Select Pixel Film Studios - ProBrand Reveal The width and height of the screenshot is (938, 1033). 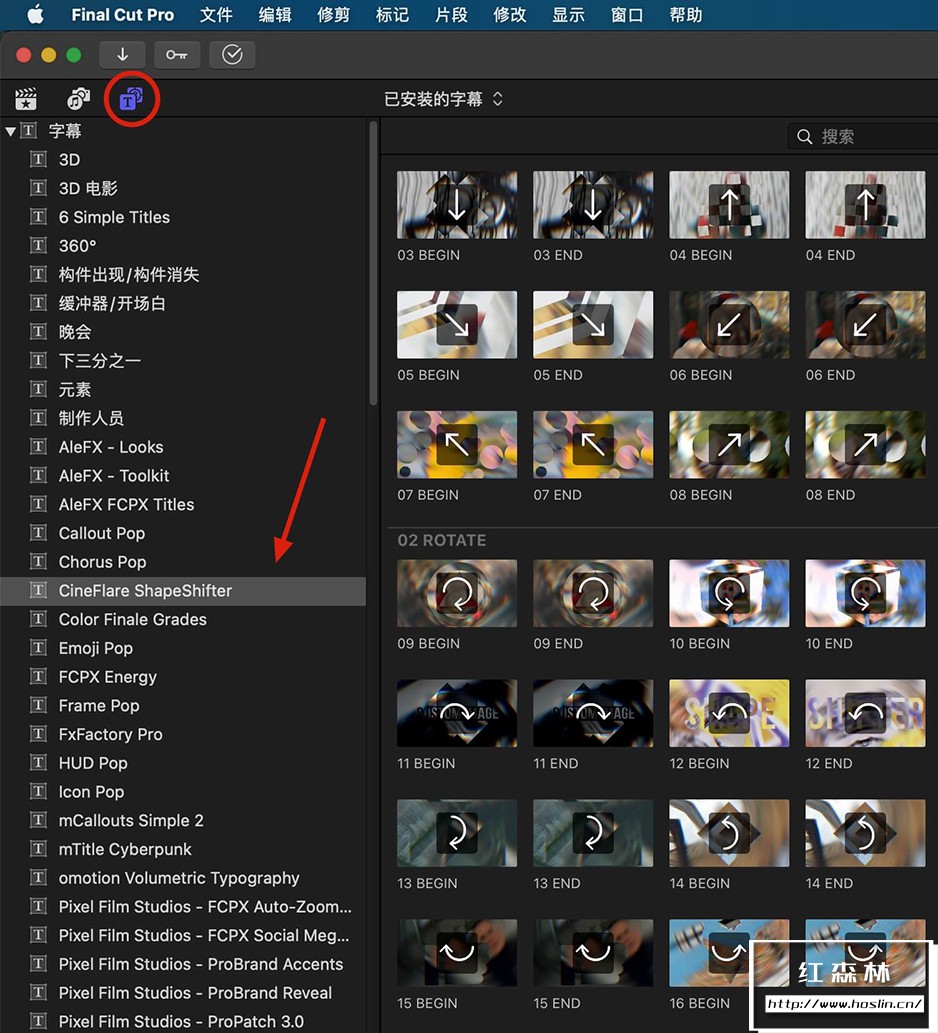[x=183, y=993]
